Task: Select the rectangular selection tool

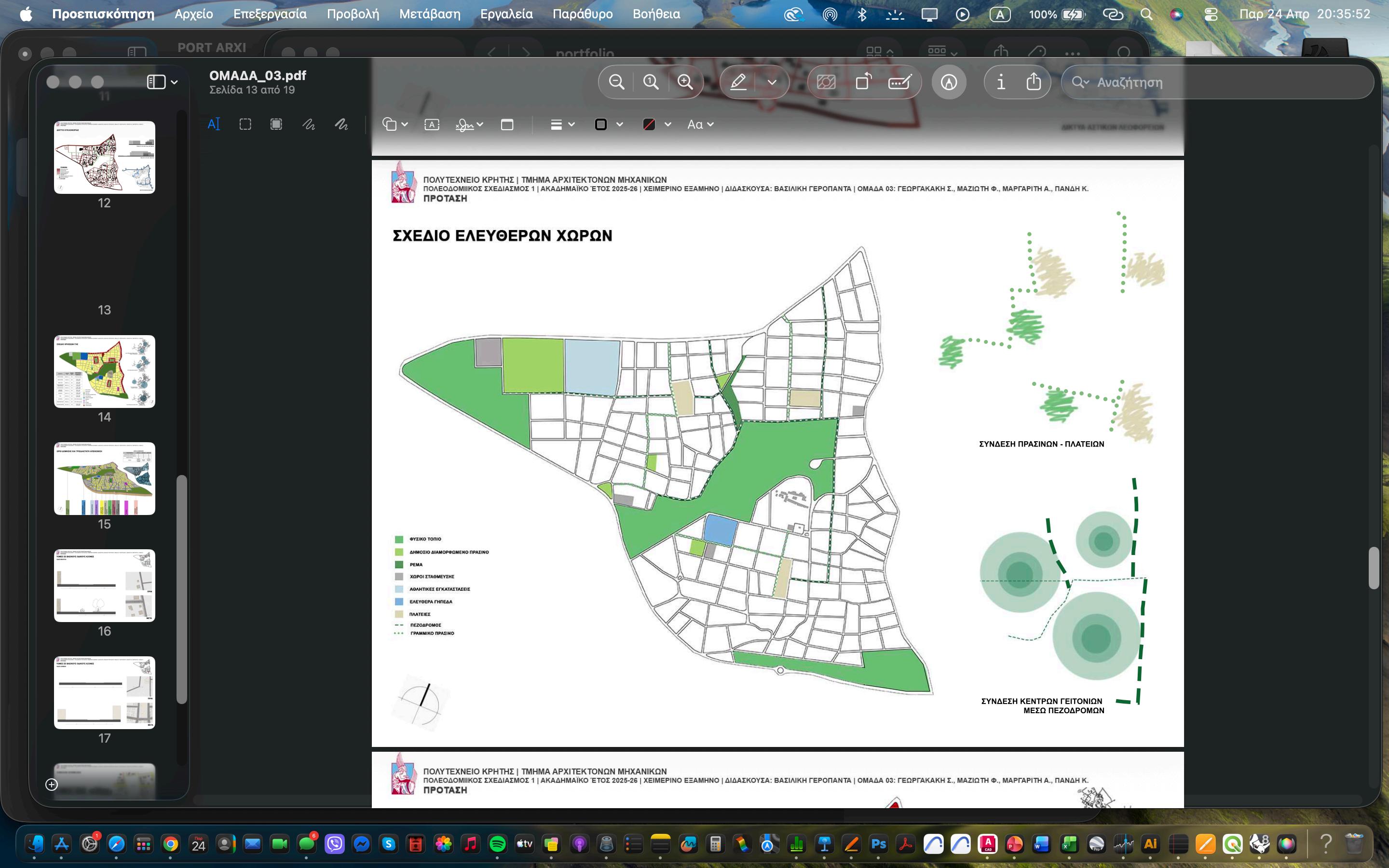Action: [x=245, y=124]
